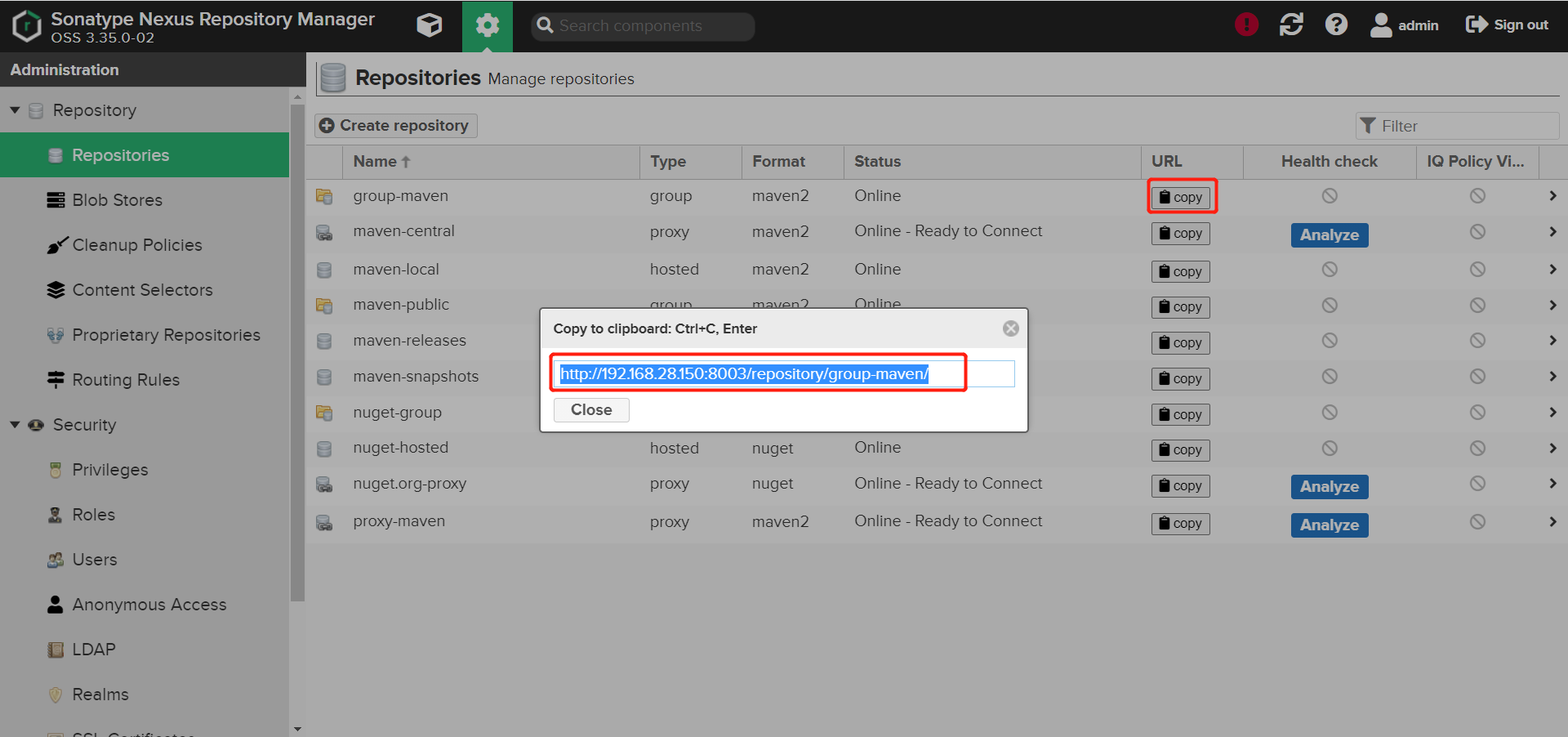This screenshot has width=1568, height=737.
Task: Open maven-public row details chevron
Action: pos(1552,306)
